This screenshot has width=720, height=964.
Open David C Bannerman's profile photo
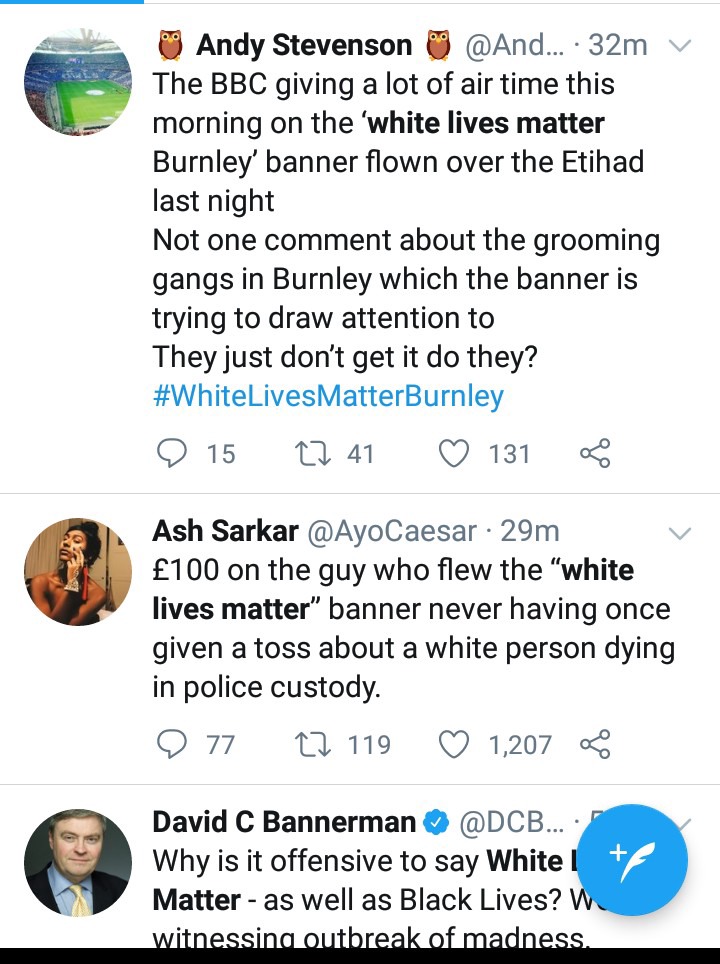78,862
